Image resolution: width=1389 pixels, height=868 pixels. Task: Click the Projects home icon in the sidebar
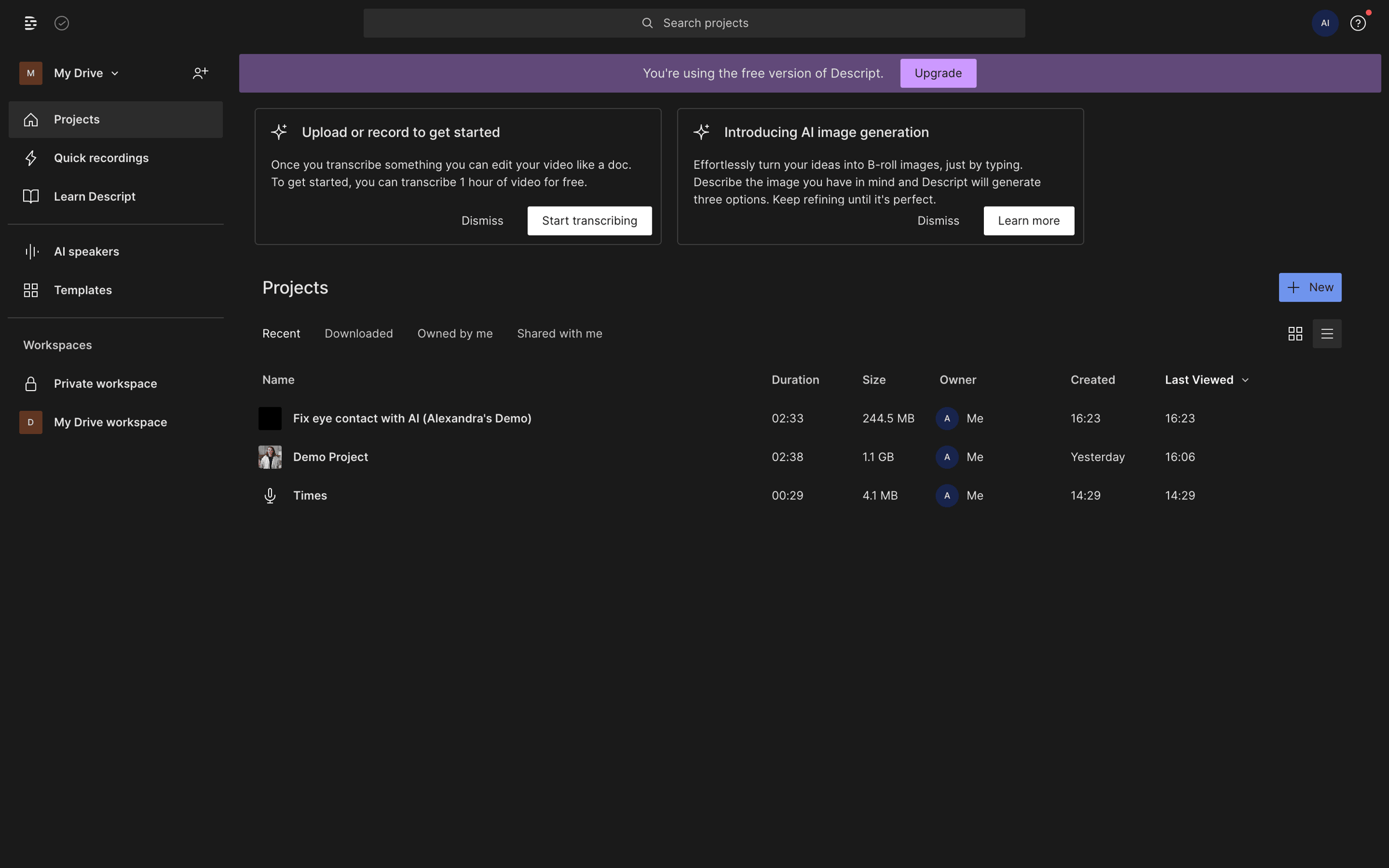click(x=31, y=119)
